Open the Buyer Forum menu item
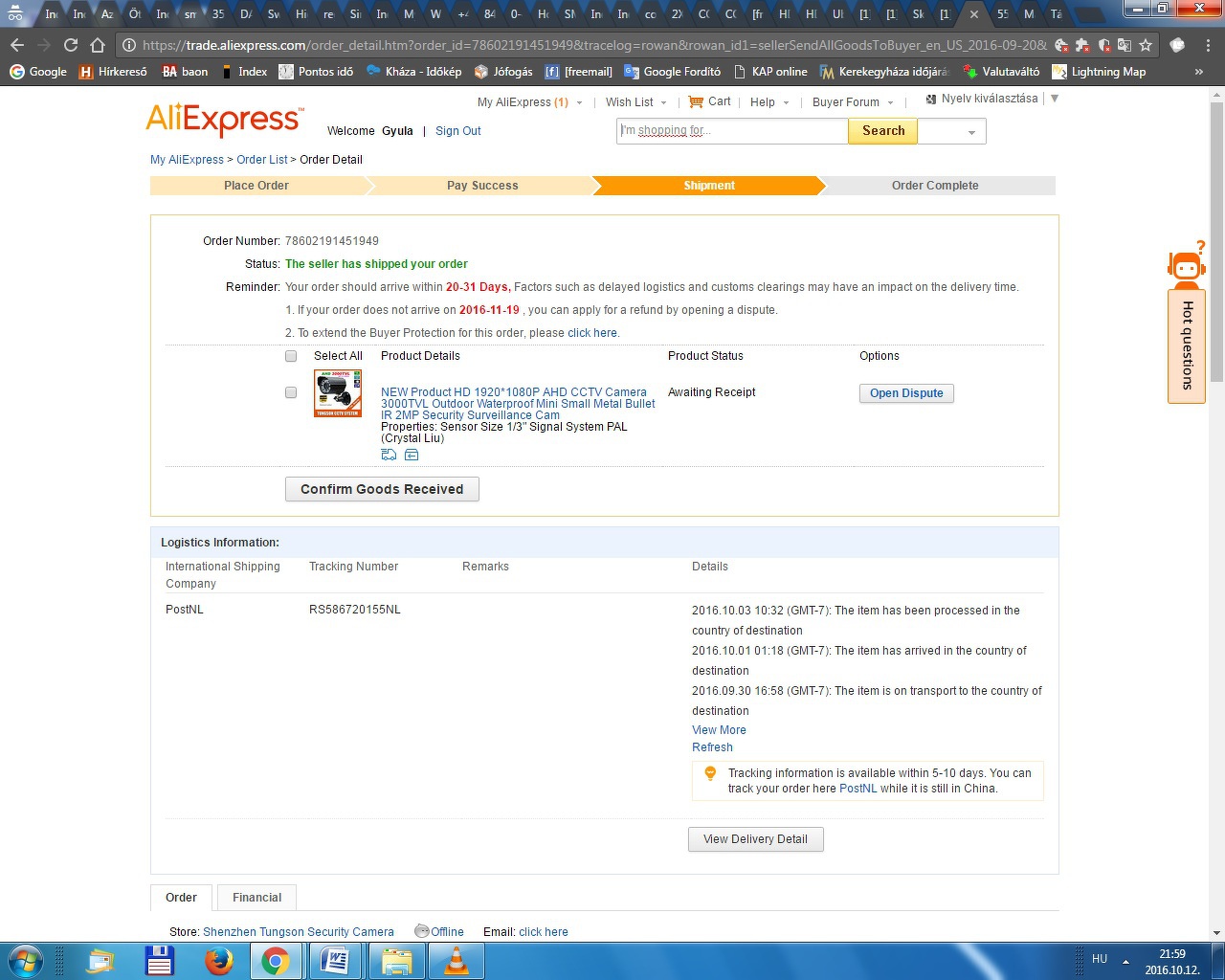The image size is (1225, 980). point(846,102)
